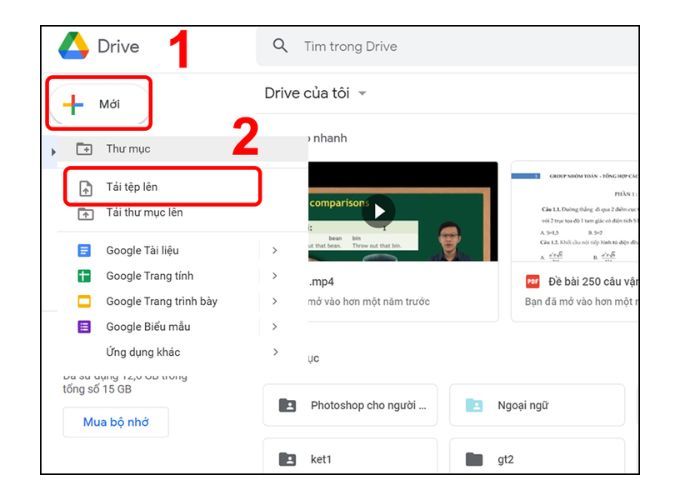The width and height of the screenshot is (680, 500).
Task: Focus the 'Tìm trong Drive' search field
Action: [x=447, y=46]
